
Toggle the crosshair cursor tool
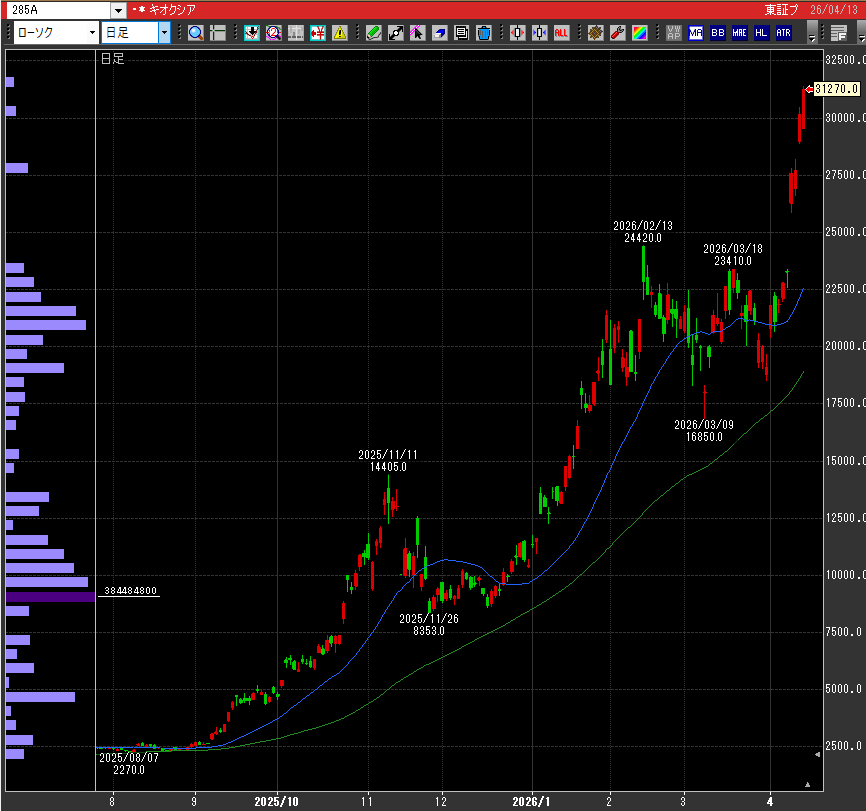pos(218,33)
